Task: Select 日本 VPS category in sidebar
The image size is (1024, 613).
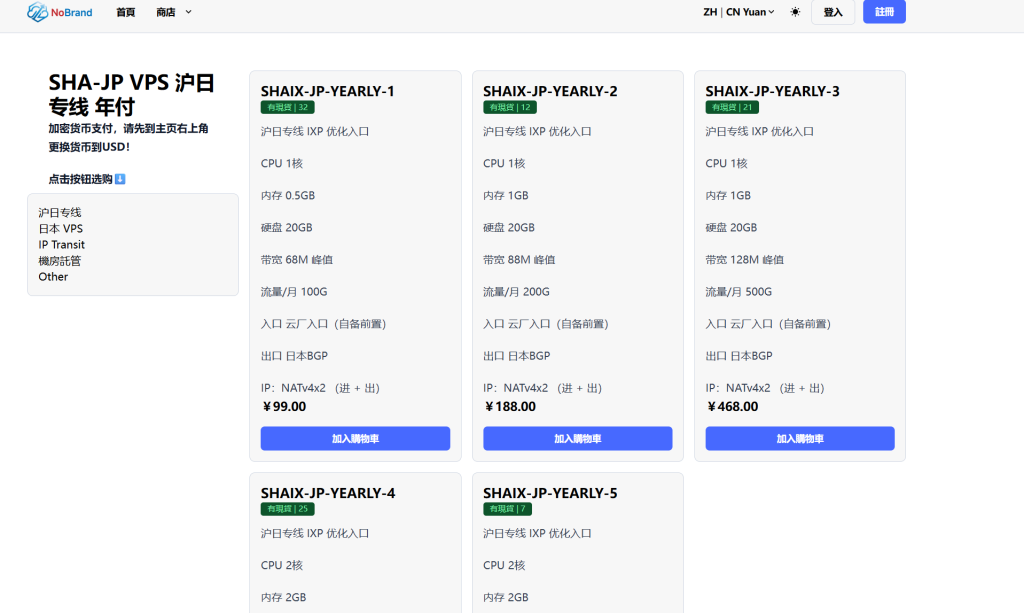Action: (x=60, y=229)
